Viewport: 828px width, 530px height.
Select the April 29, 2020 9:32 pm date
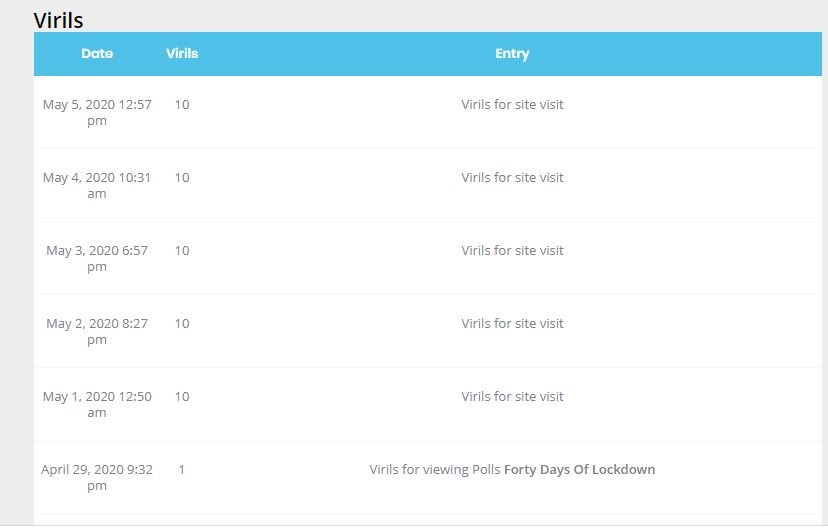click(97, 477)
